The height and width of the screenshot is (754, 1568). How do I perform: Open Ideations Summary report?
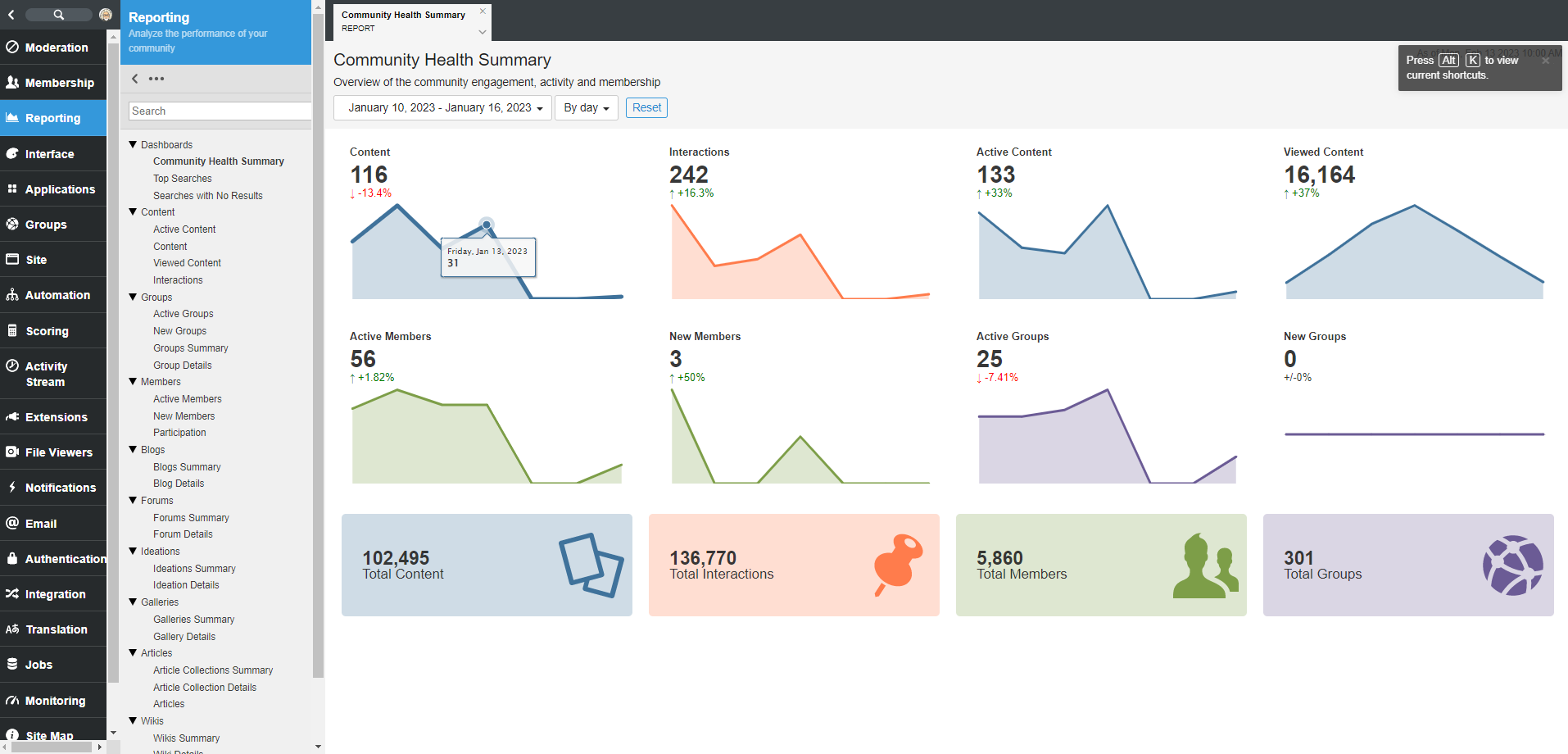(x=194, y=569)
